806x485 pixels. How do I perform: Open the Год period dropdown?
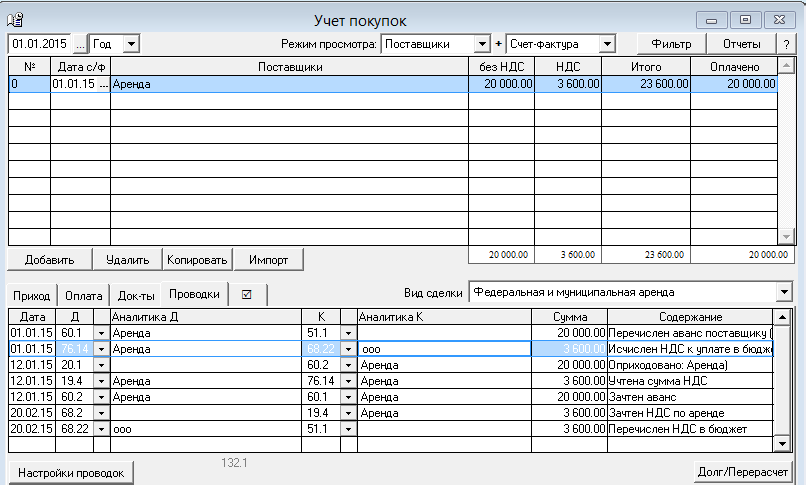point(130,44)
